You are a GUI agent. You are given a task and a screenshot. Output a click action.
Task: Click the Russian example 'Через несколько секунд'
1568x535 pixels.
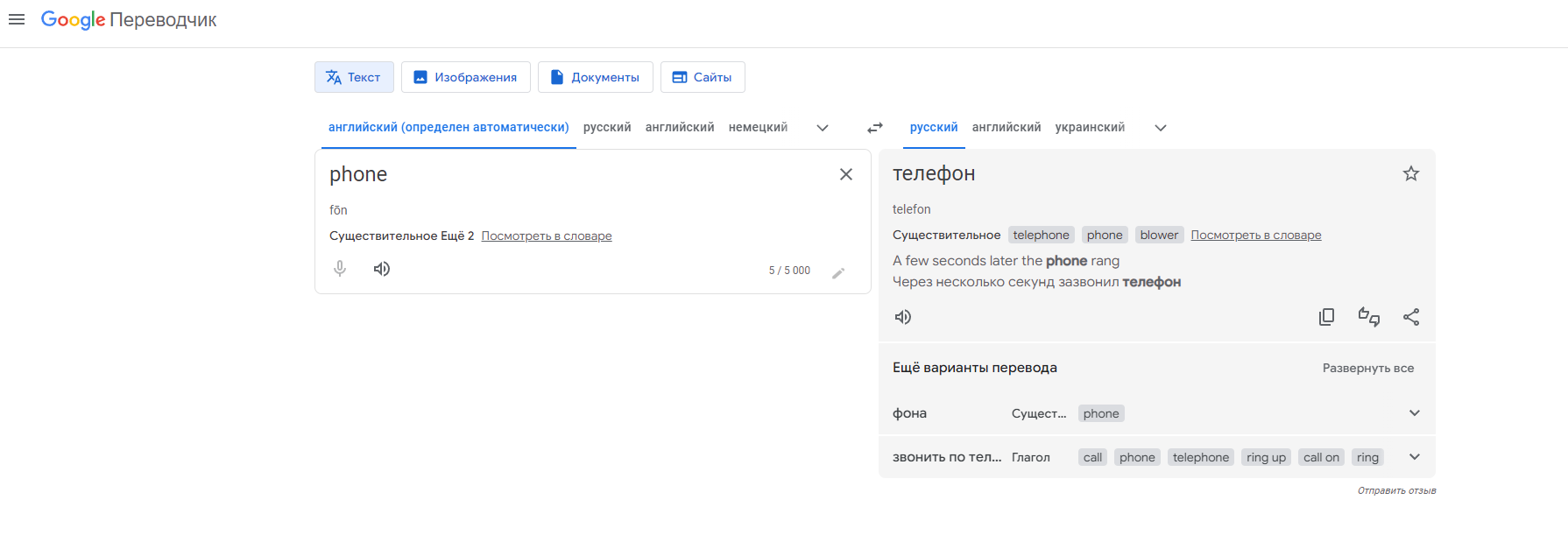(1036, 282)
